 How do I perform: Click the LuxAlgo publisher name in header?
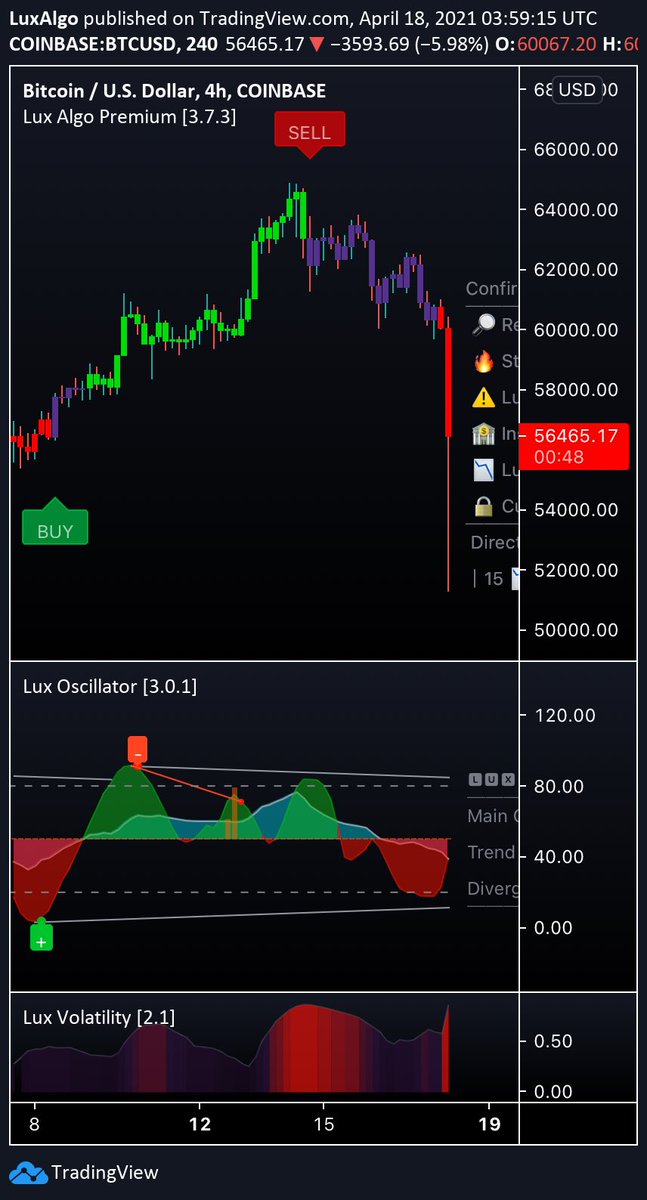point(42,18)
